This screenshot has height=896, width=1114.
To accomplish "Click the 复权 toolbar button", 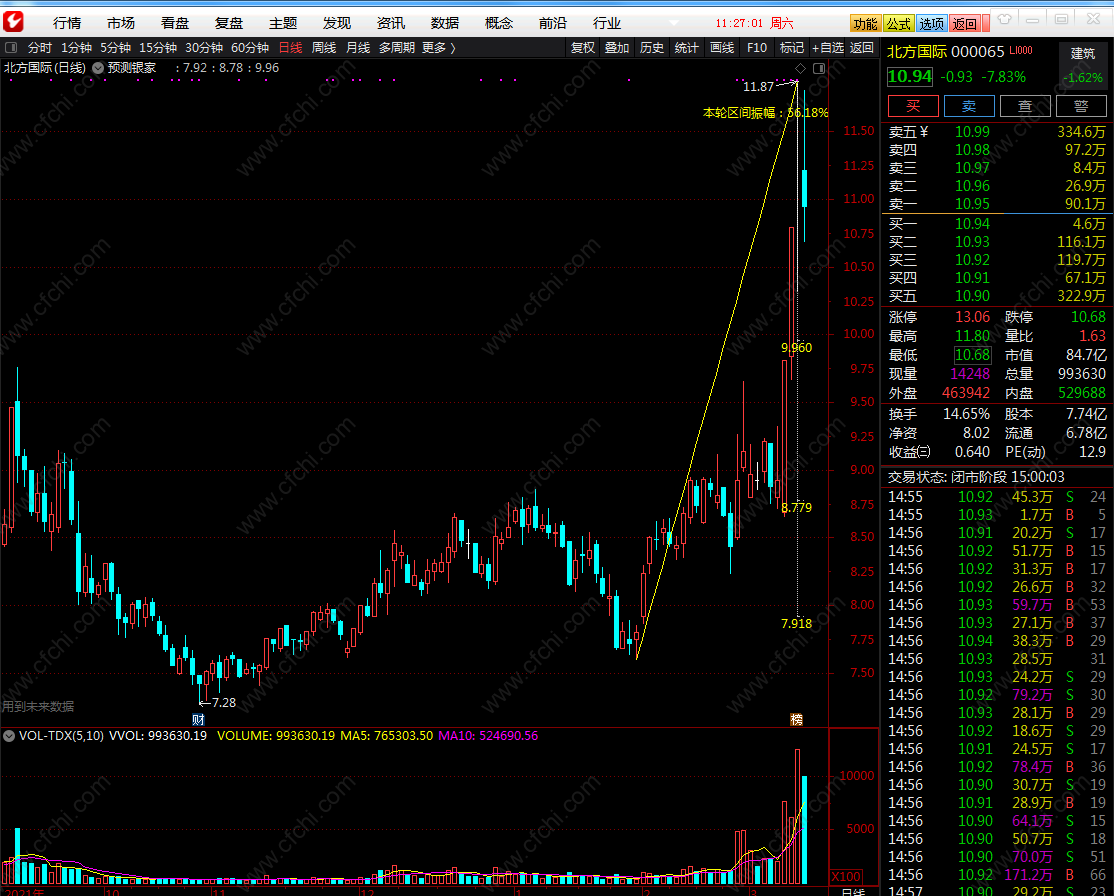I will [583, 48].
